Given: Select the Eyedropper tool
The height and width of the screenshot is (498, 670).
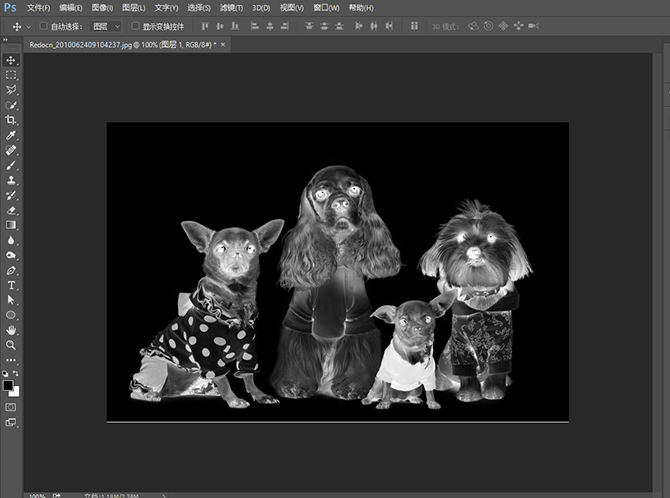Looking at the screenshot, I should (x=11, y=135).
